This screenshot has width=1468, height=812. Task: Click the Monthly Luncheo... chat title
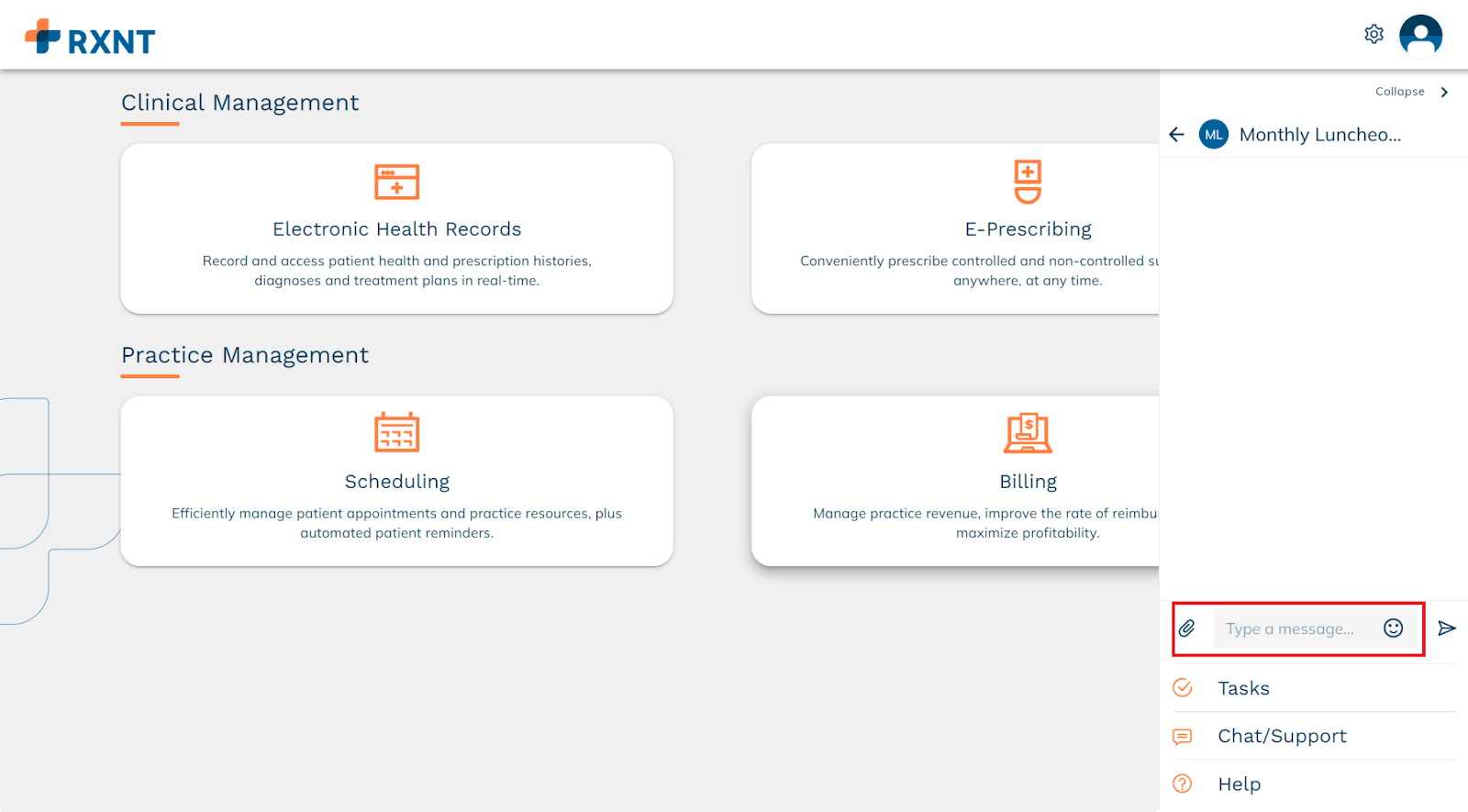point(1319,135)
